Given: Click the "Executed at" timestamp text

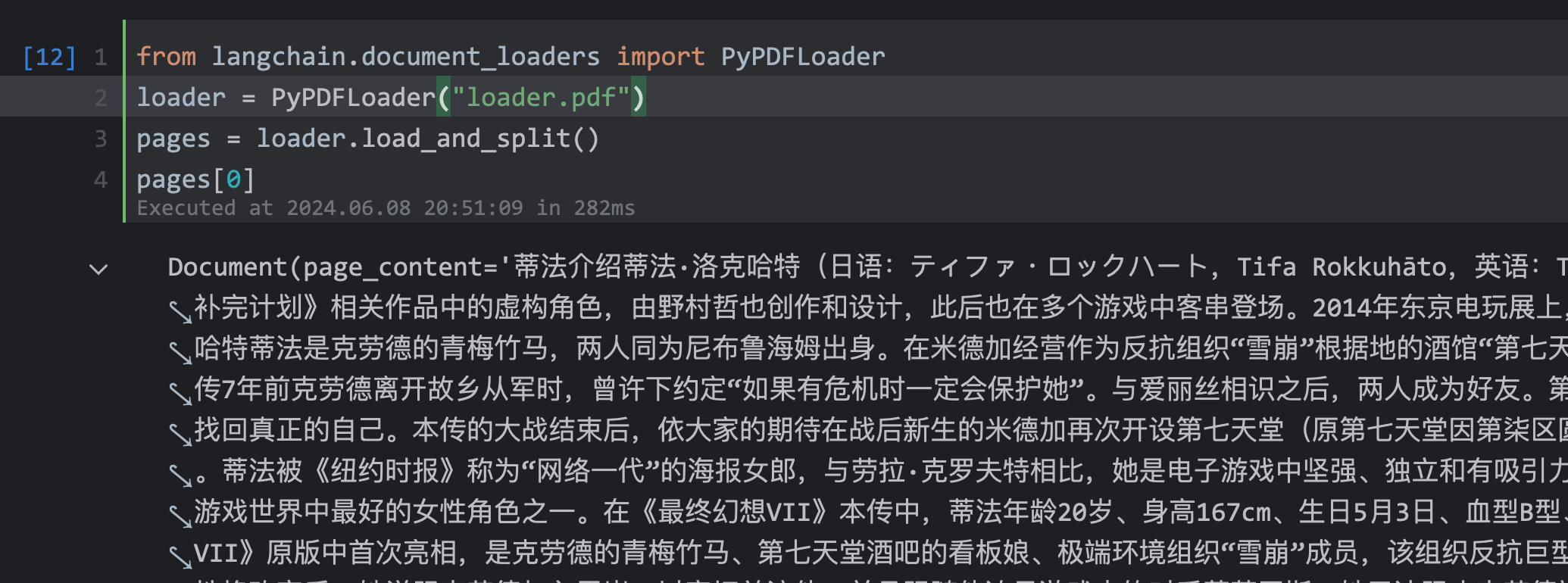Looking at the screenshot, I should coord(385,208).
